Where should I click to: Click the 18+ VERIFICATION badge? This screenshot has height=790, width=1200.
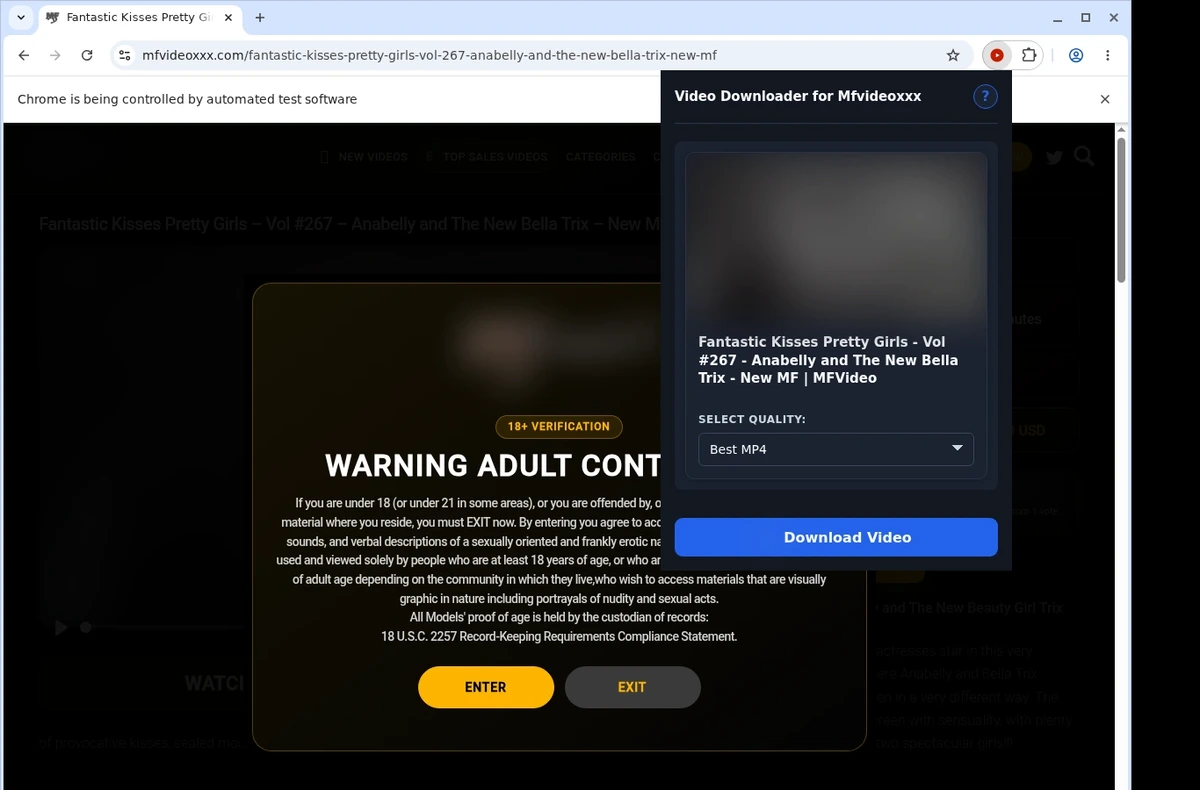pos(559,426)
